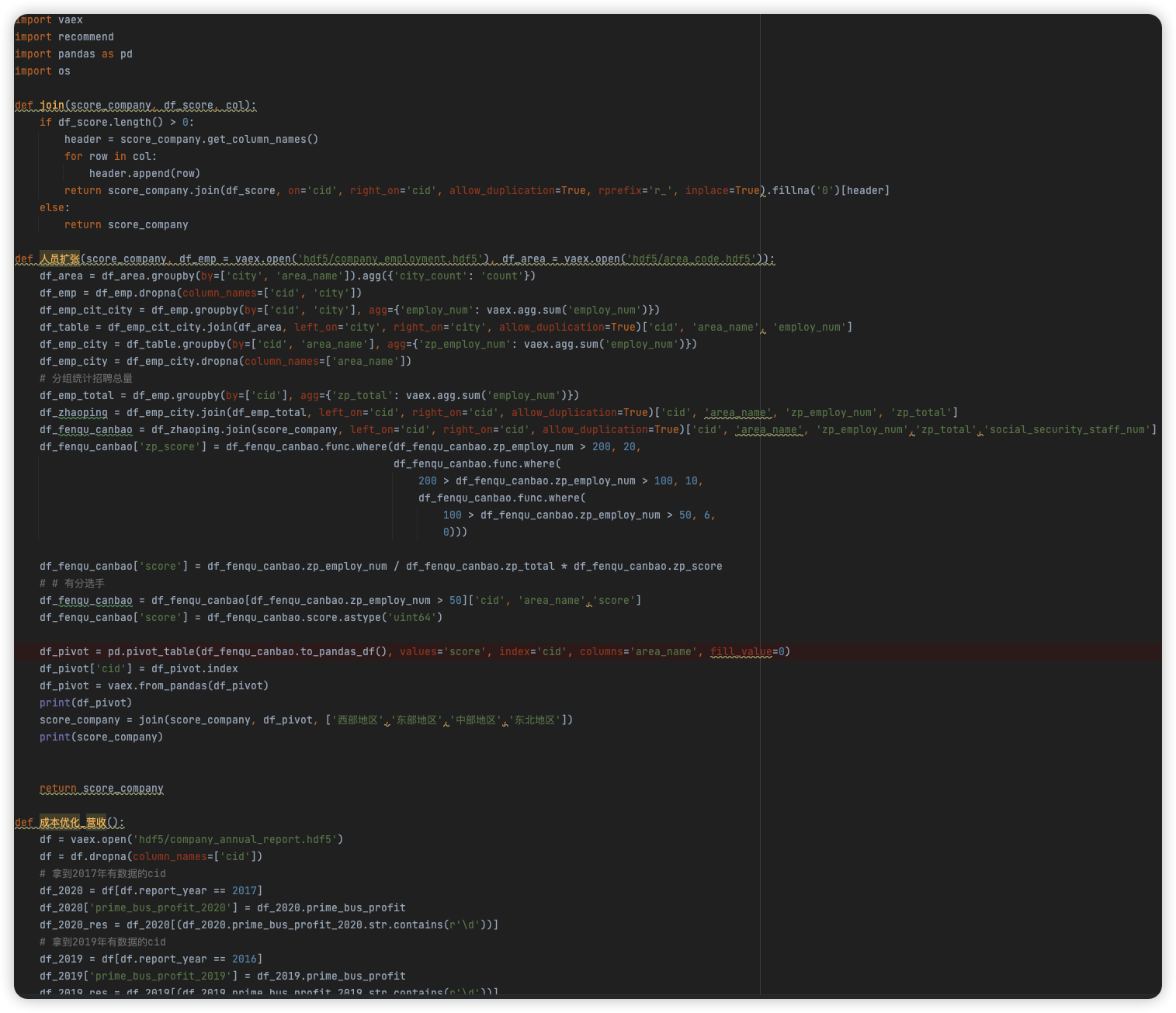Screen dimensions: 1176x1013
Task: Select the 'import pandas as pd' line
Action: (x=74, y=54)
